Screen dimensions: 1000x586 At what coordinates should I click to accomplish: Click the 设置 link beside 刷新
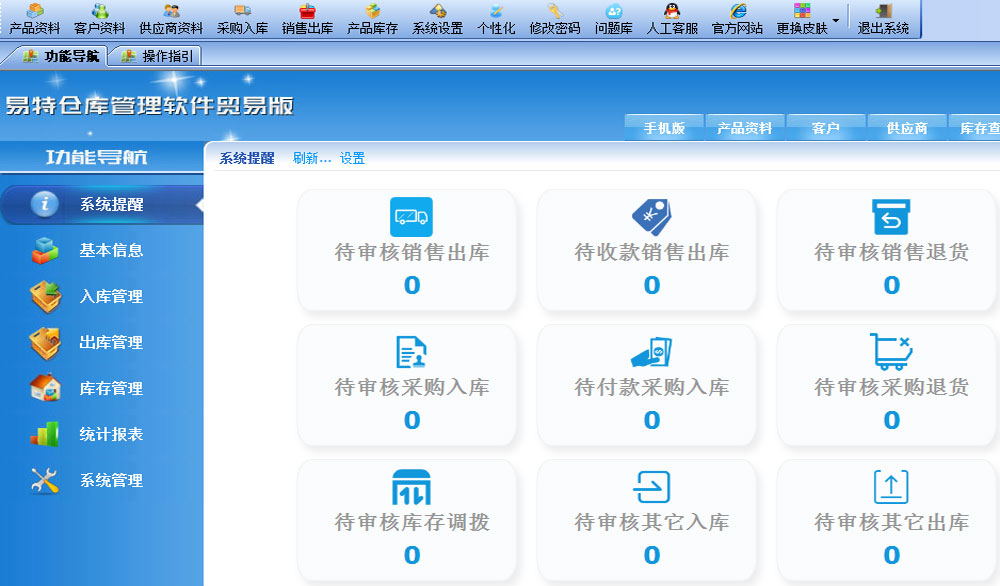click(x=352, y=158)
